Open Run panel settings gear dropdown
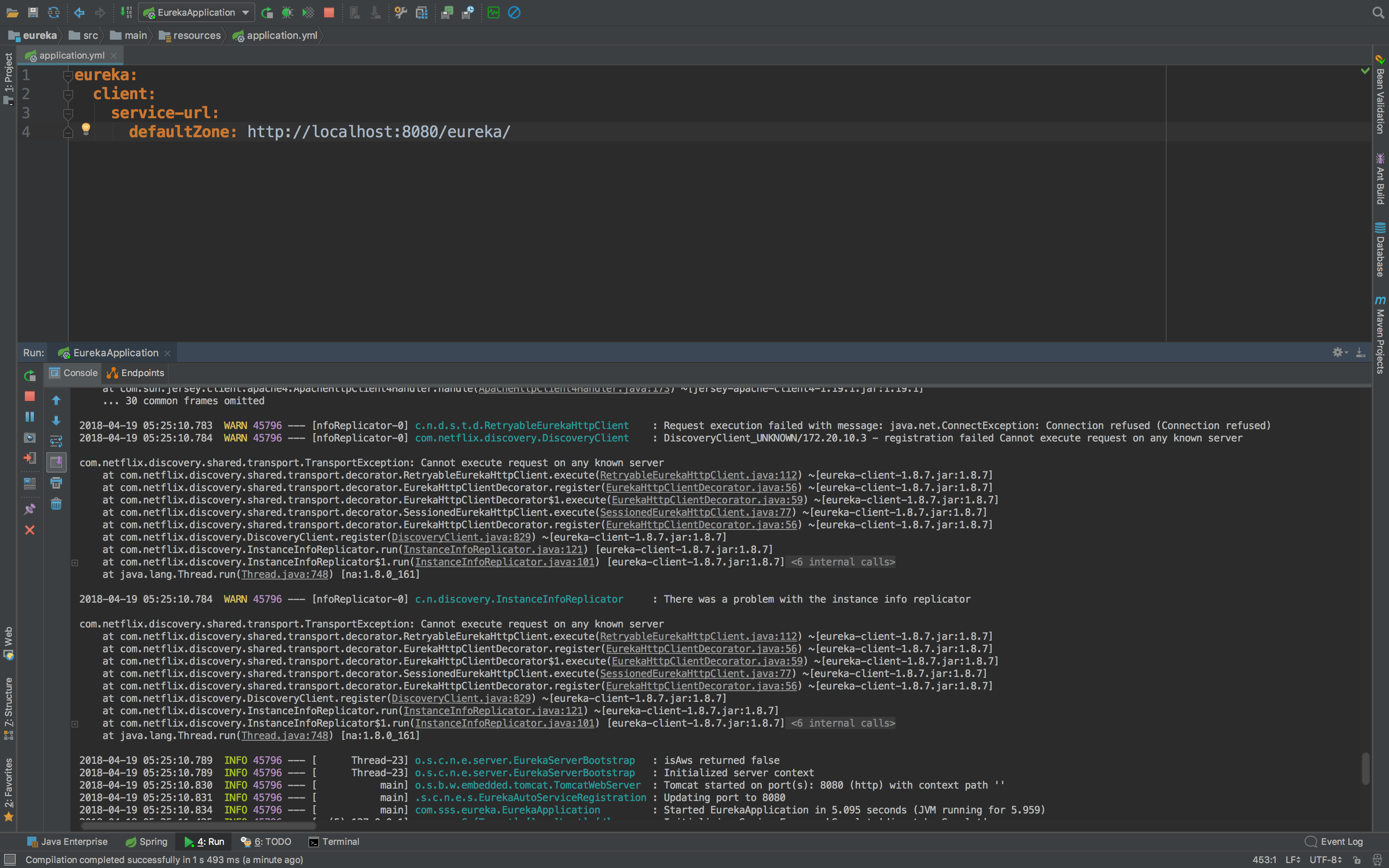The image size is (1389, 868). tap(1339, 353)
